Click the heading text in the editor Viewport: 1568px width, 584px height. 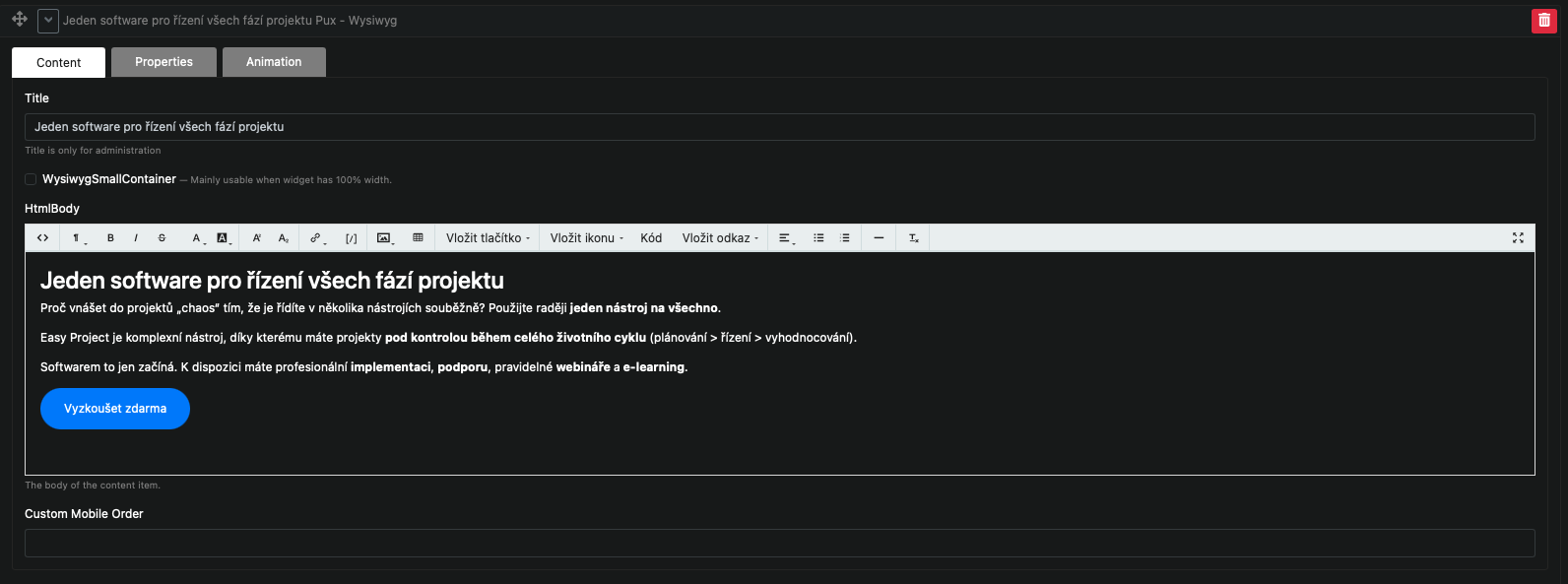click(x=272, y=281)
